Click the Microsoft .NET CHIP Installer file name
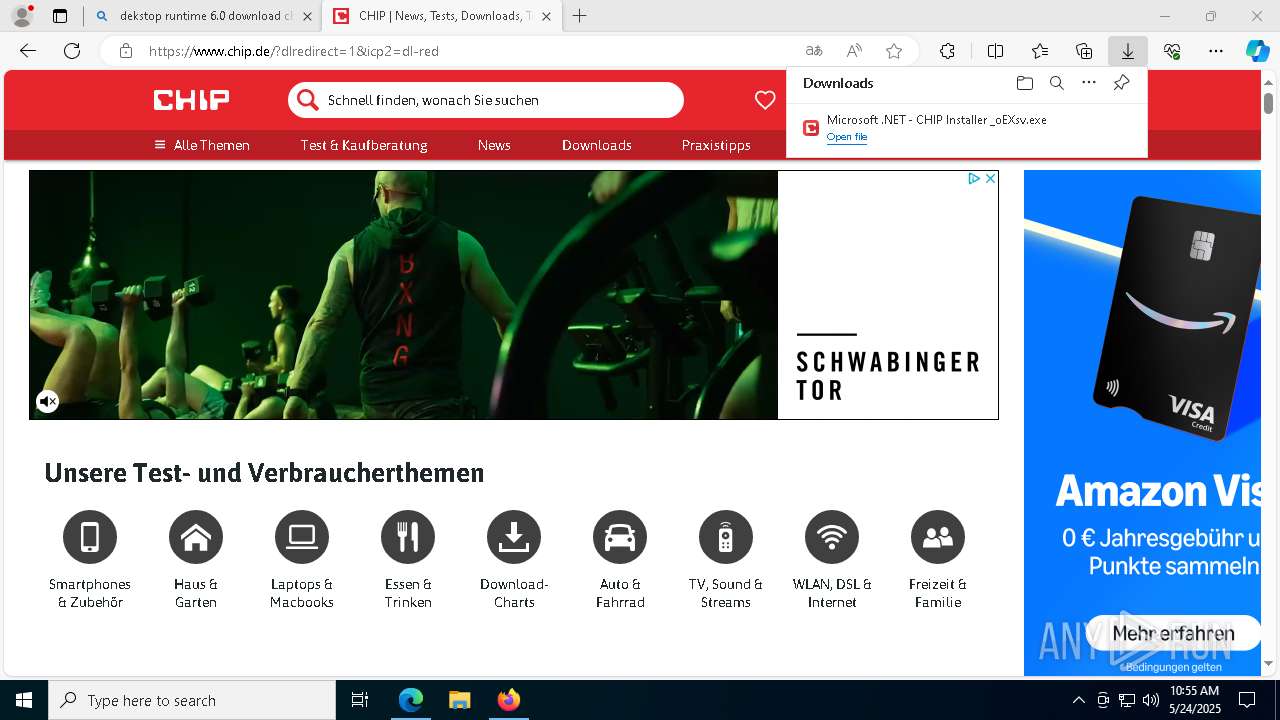 [936, 119]
